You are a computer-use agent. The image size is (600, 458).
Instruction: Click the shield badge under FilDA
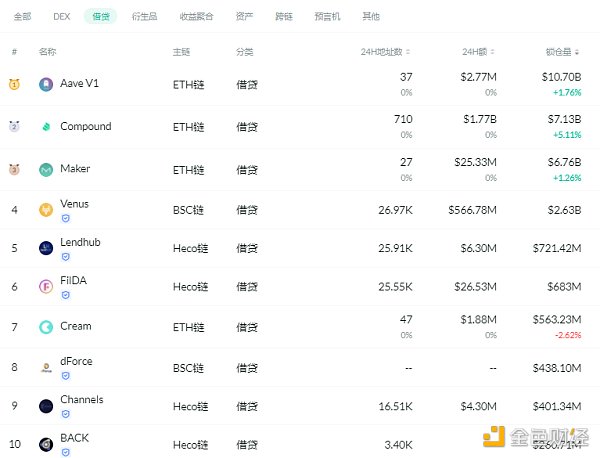pyautogui.click(x=65, y=295)
